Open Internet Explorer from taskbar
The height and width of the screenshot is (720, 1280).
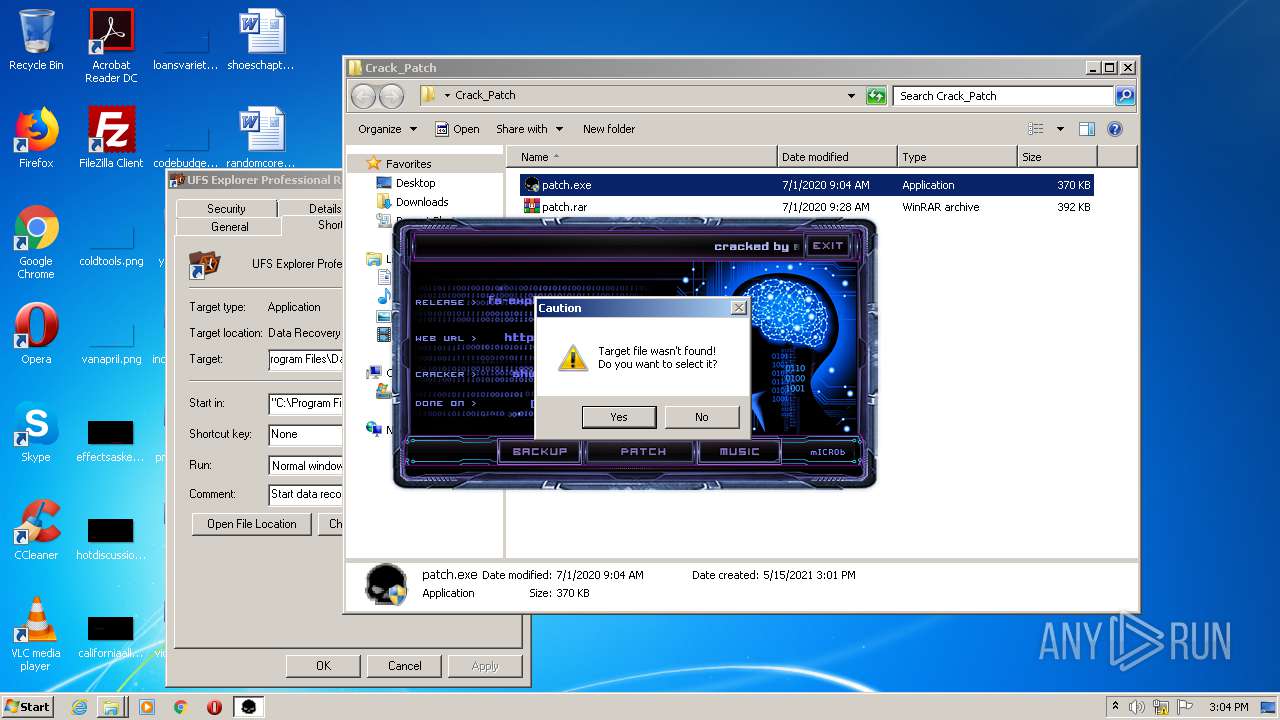click(79, 707)
